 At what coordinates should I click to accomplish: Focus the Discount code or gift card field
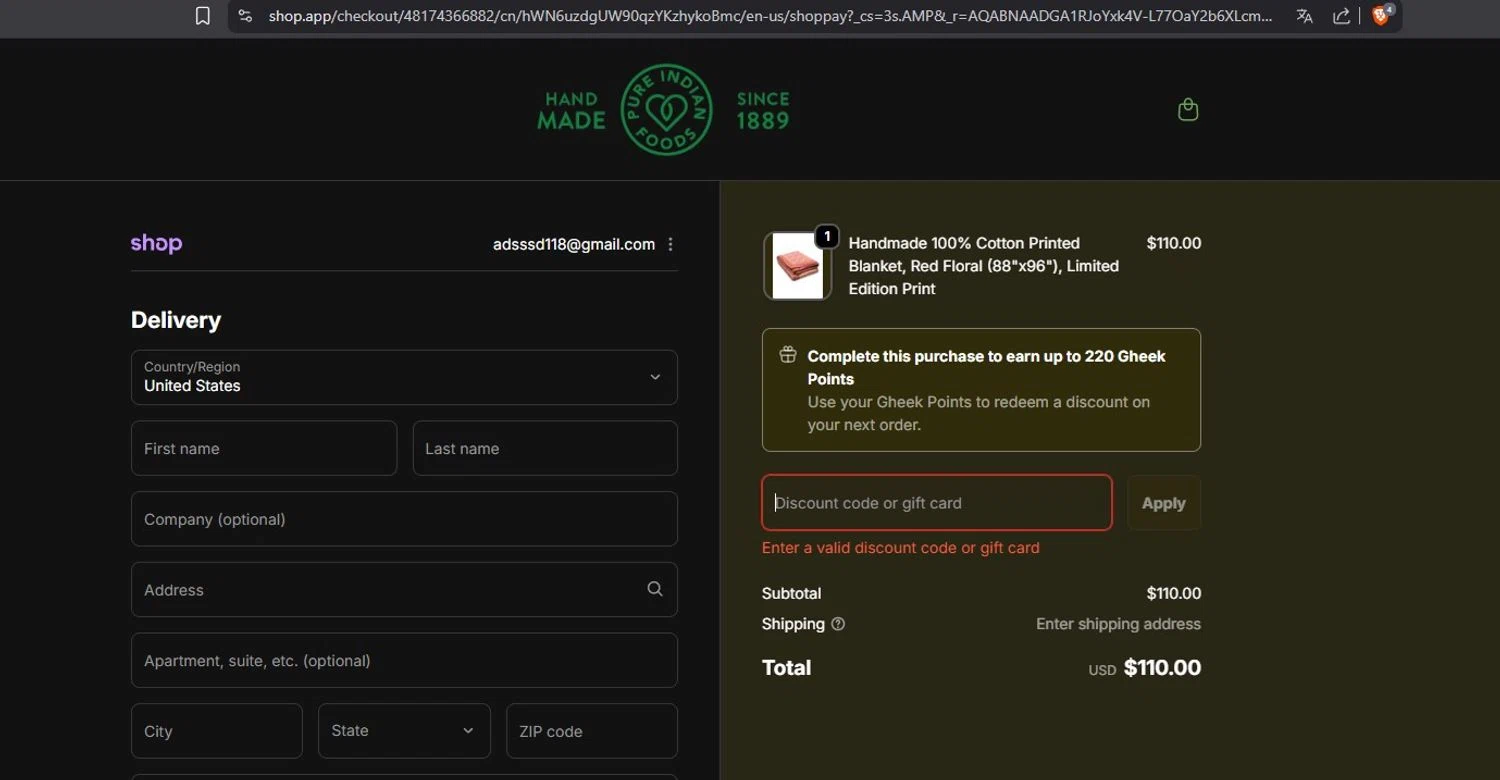coord(937,502)
